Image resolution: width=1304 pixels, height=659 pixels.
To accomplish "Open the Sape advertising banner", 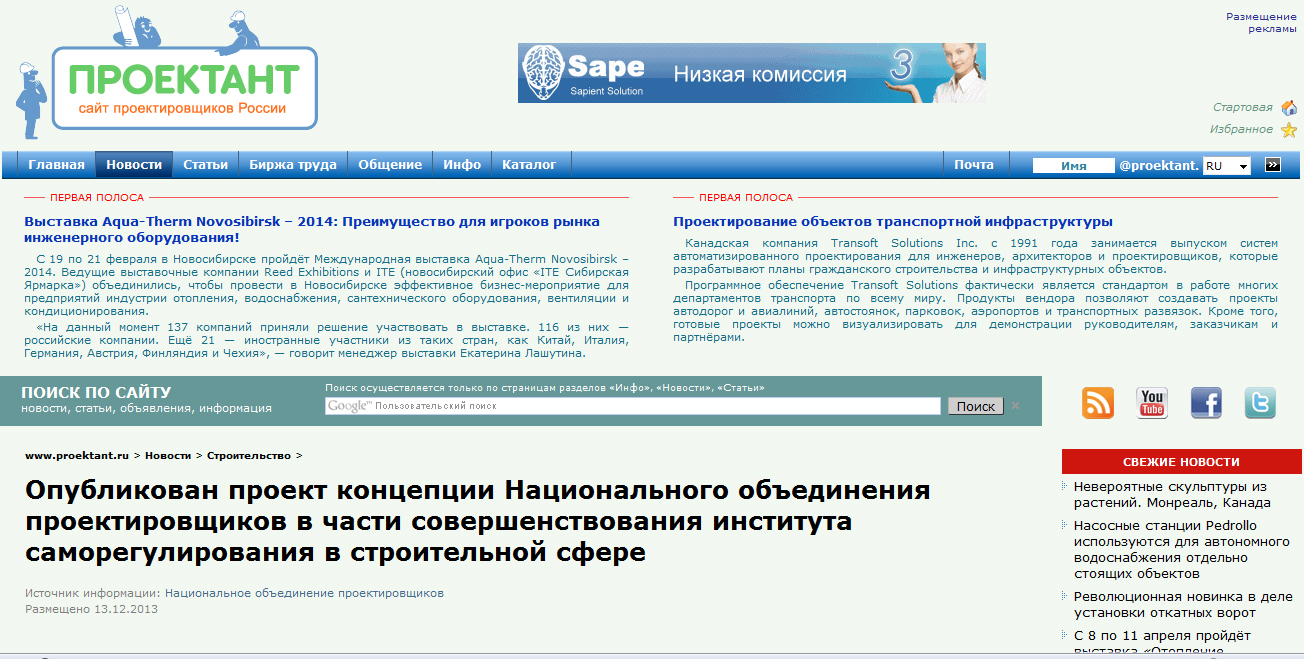I will (x=750, y=72).
